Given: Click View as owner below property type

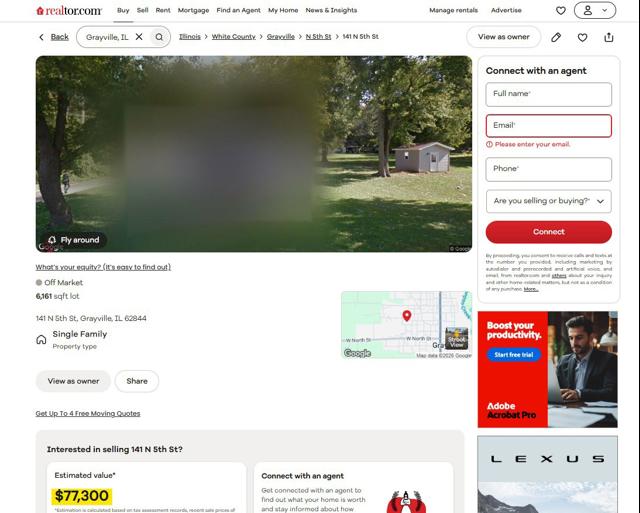Looking at the screenshot, I should tap(73, 381).
